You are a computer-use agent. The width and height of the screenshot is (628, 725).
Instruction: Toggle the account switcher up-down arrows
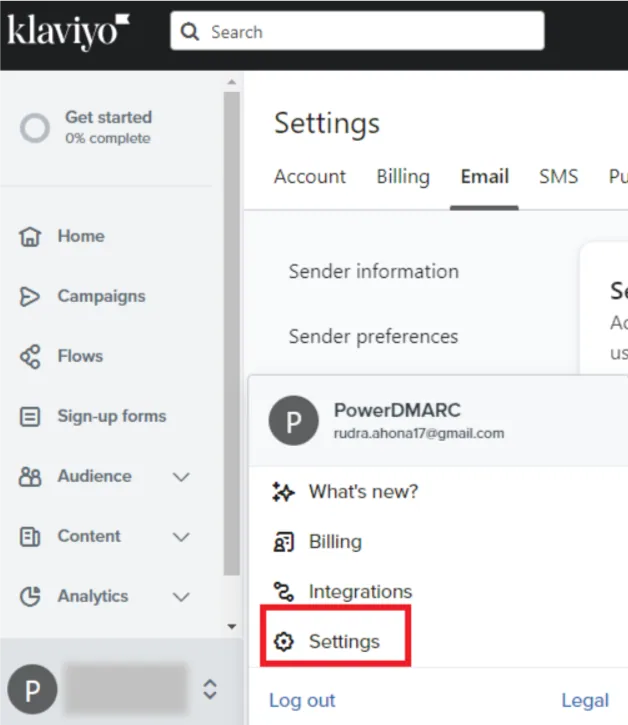[x=210, y=689]
